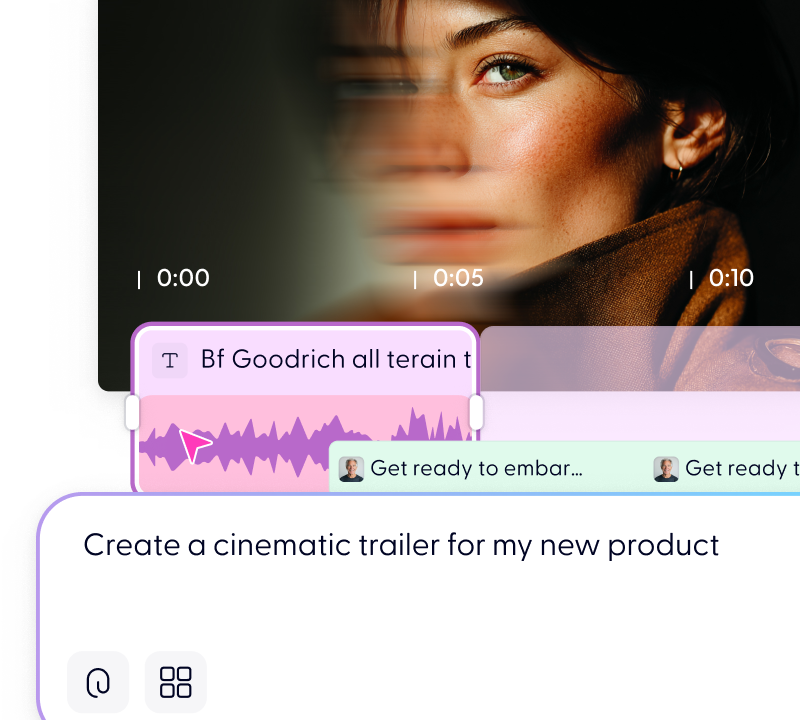800x720 pixels.
Task: Select the faded purple clip beside selected clip
Action: click(x=640, y=358)
